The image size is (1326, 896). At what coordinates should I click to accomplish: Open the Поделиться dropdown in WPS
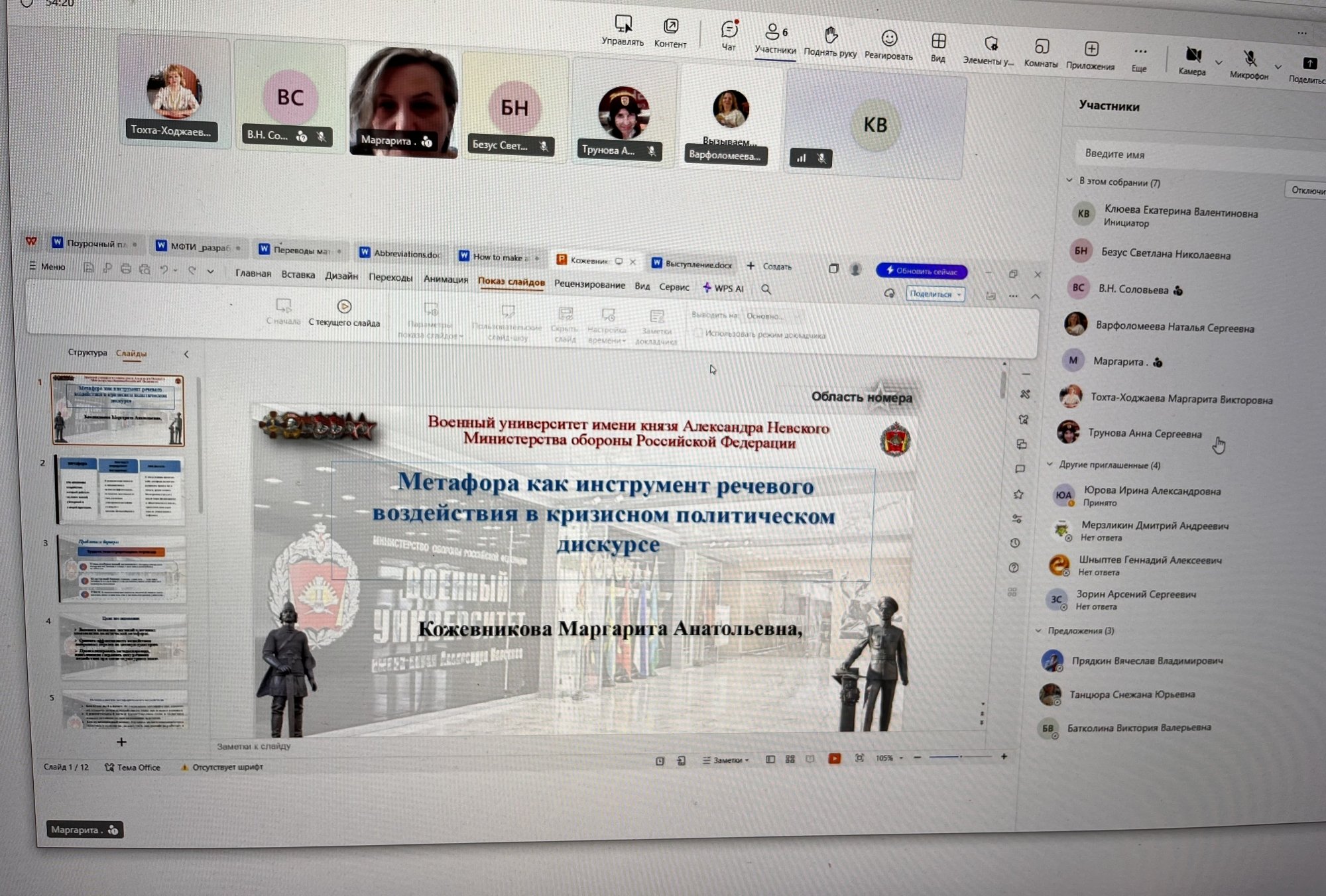pyautogui.click(x=935, y=294)
